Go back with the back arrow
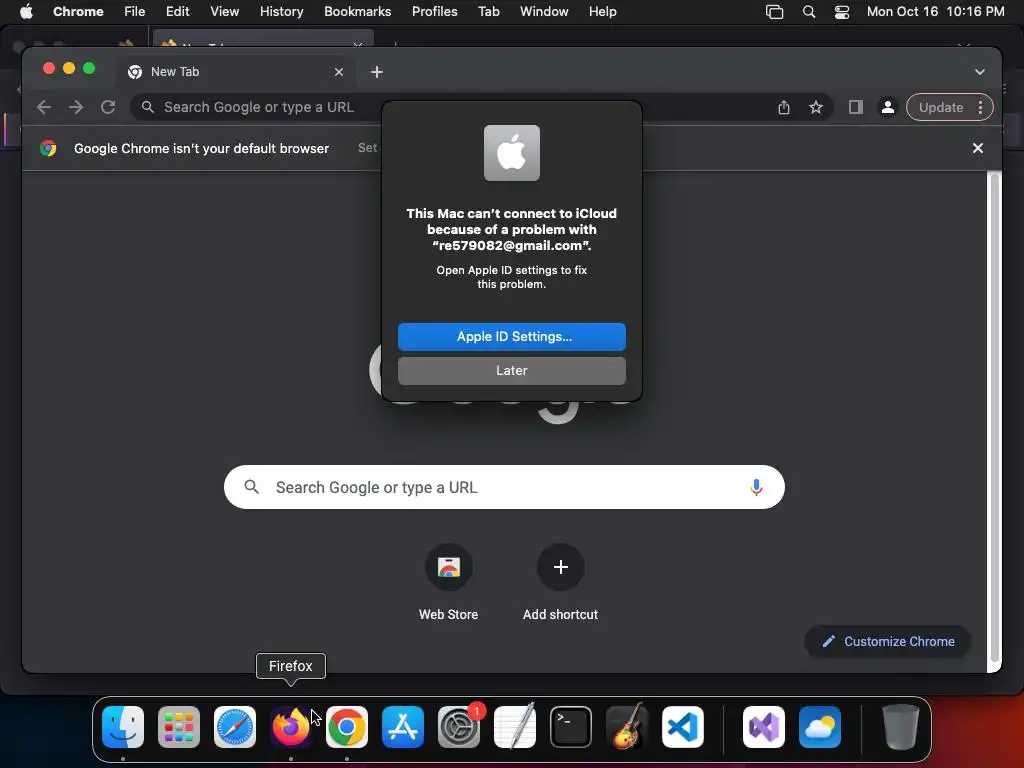 tap(44, 107)
